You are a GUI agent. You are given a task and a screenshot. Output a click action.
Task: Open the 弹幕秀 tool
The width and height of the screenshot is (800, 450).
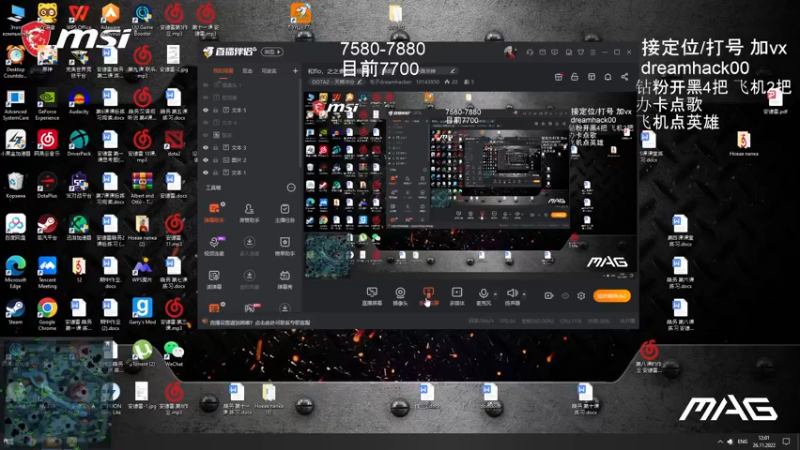click(285, 280)
